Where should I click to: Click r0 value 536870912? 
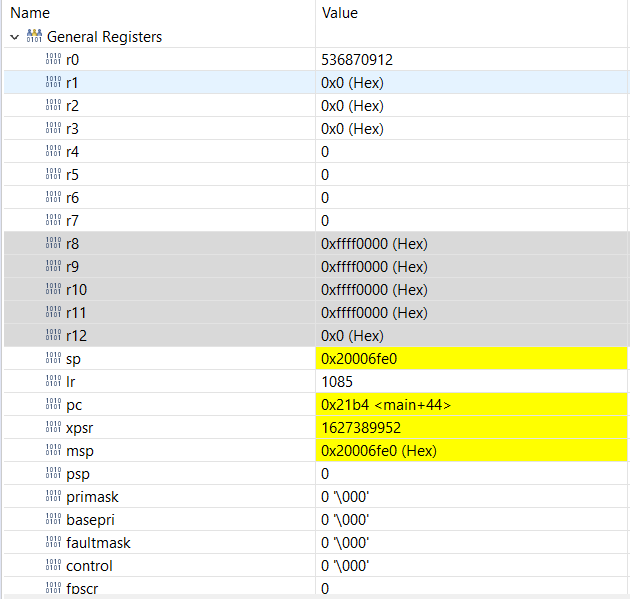[357, 60]
